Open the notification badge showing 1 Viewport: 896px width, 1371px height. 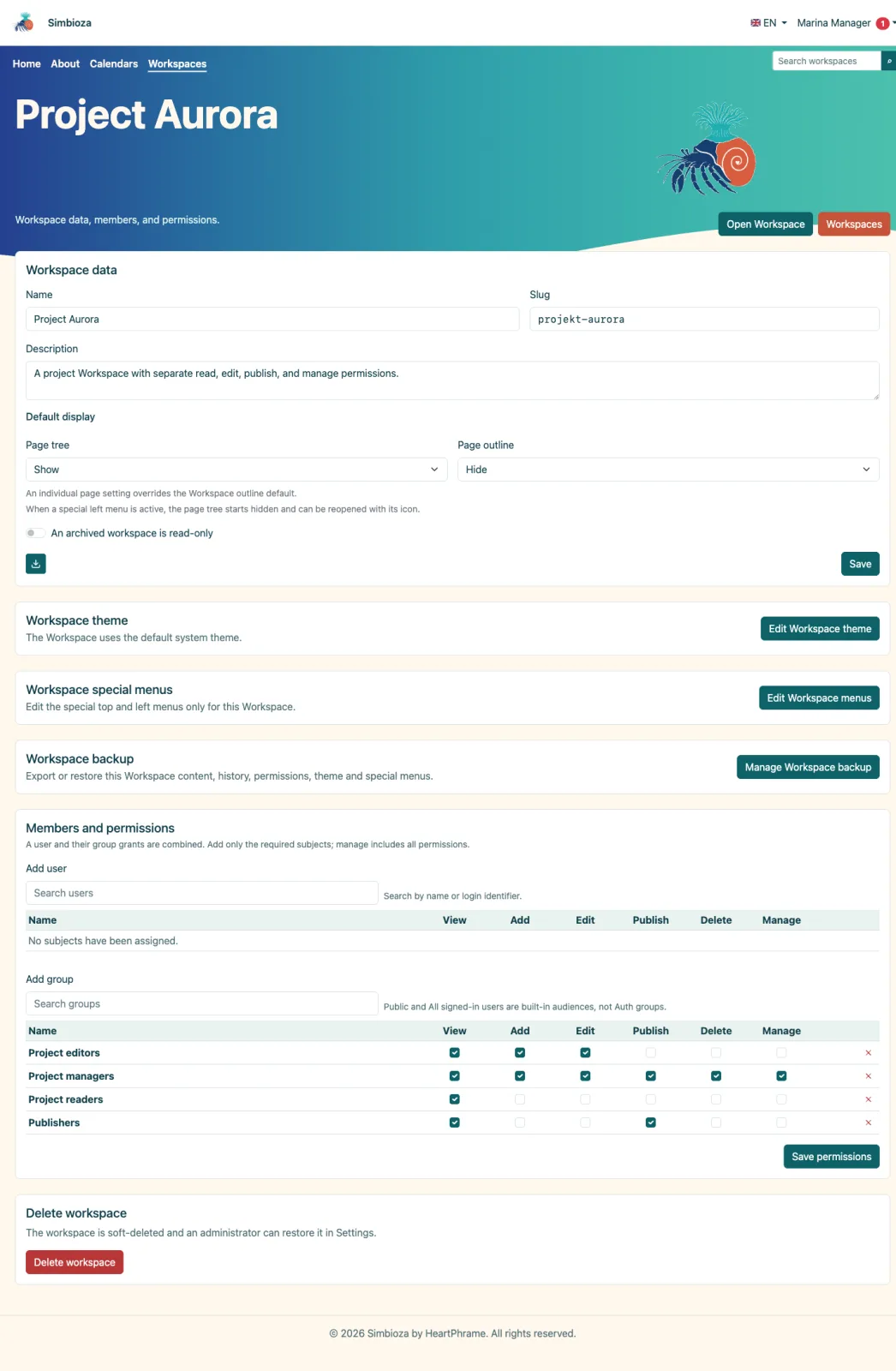[882, 23]
